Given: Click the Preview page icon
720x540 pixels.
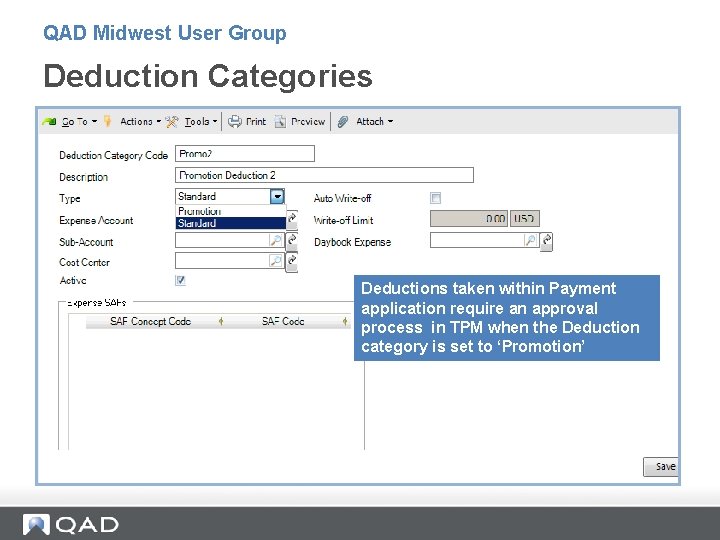Looking at the screenshot, I should pos(280,122).
